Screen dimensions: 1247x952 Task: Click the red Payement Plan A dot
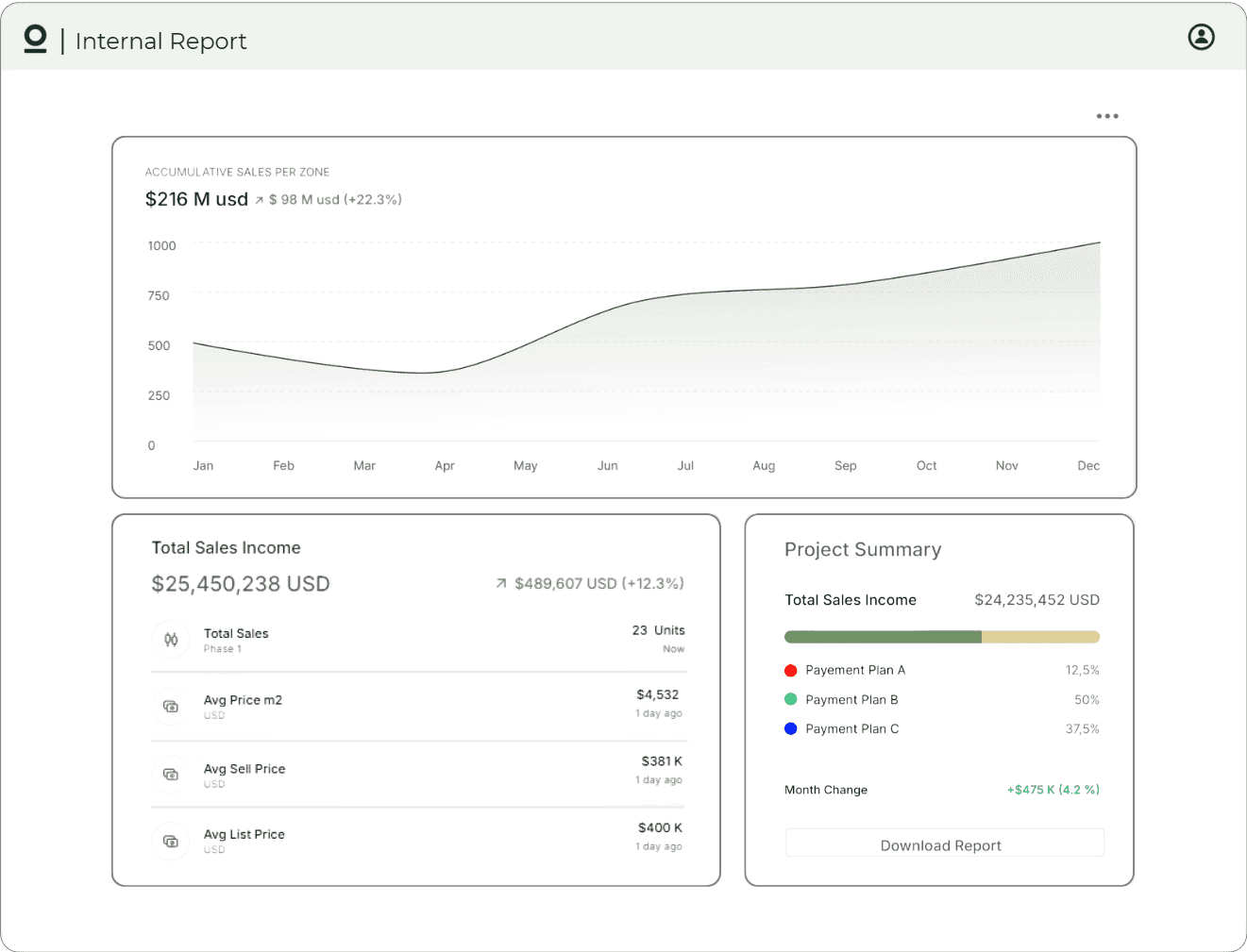[791, 671]
